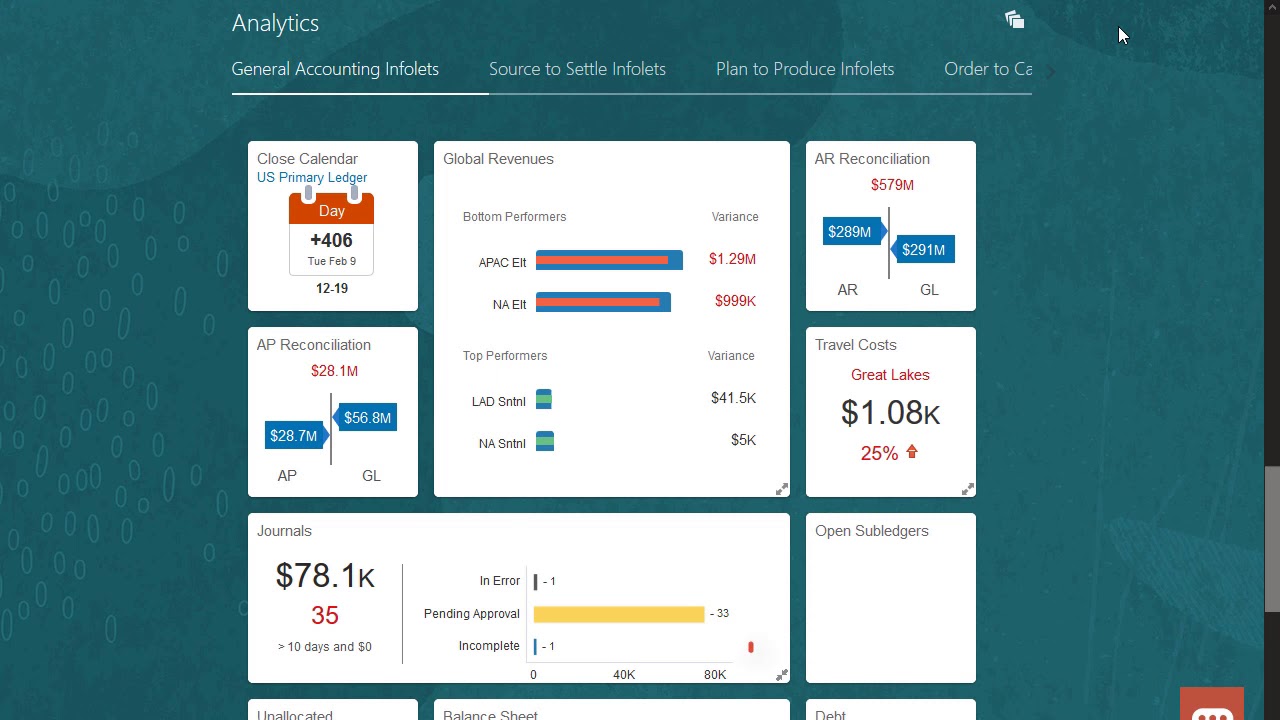The image size is (1280, 720).
Task: Click the $56.8M GL flag
Action: [x=366, y=418]
